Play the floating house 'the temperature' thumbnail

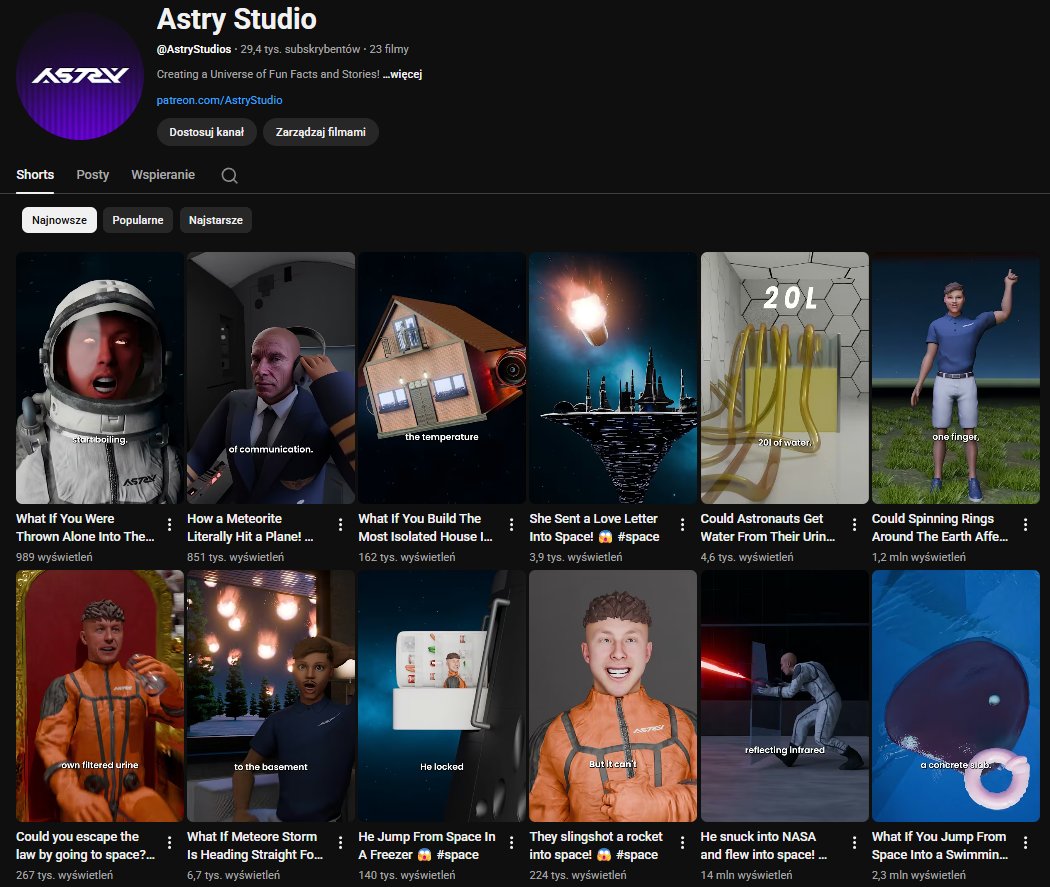[442, 378]
